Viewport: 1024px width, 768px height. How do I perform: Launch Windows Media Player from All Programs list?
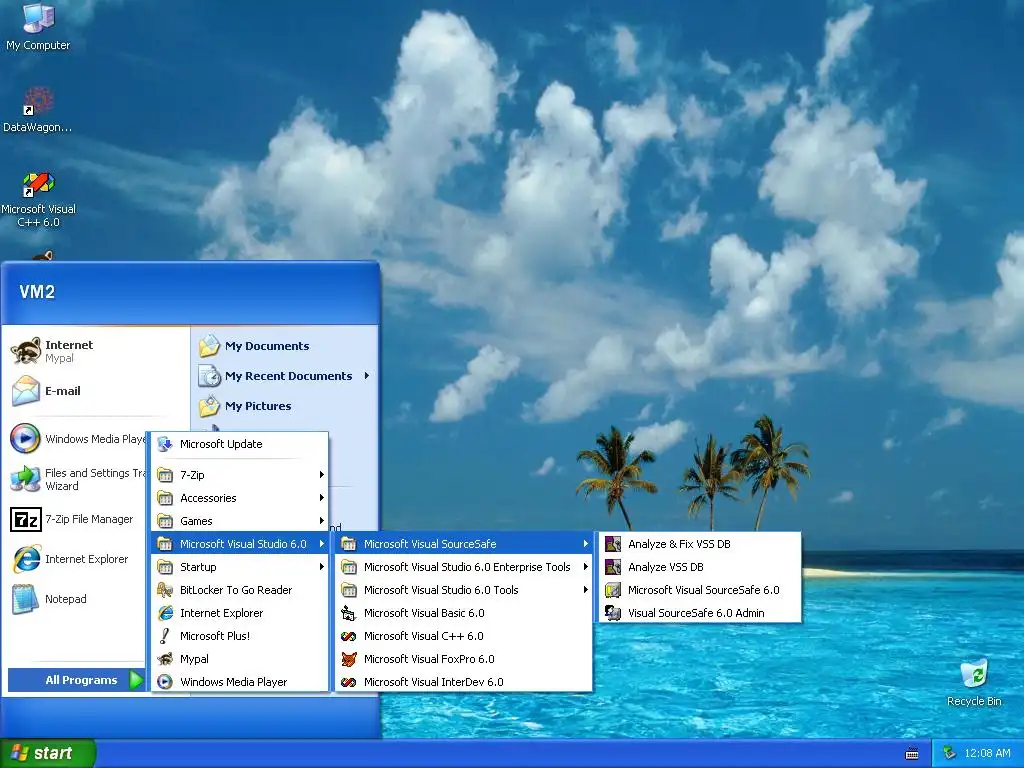240,682
